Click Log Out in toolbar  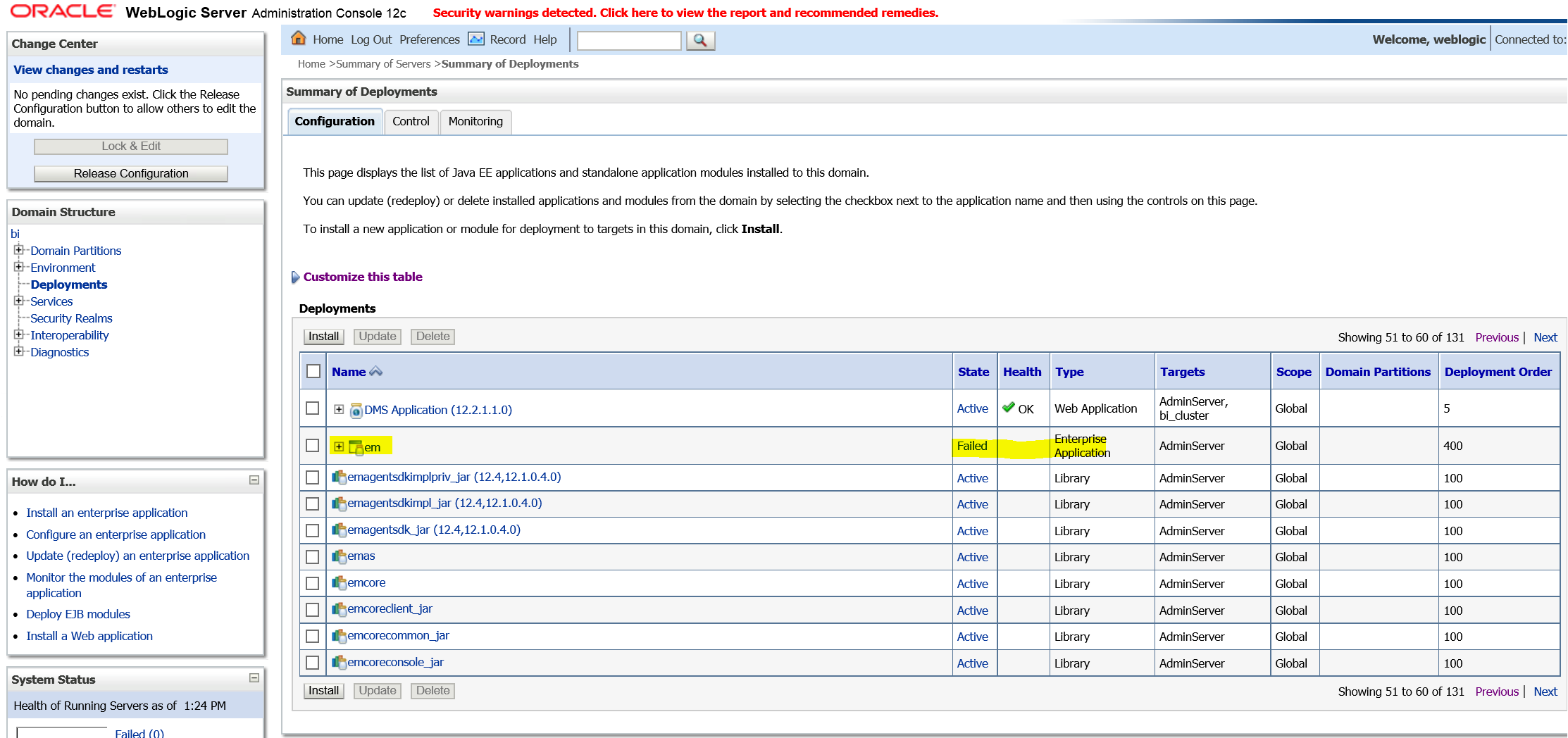click(x=371, y=39)
